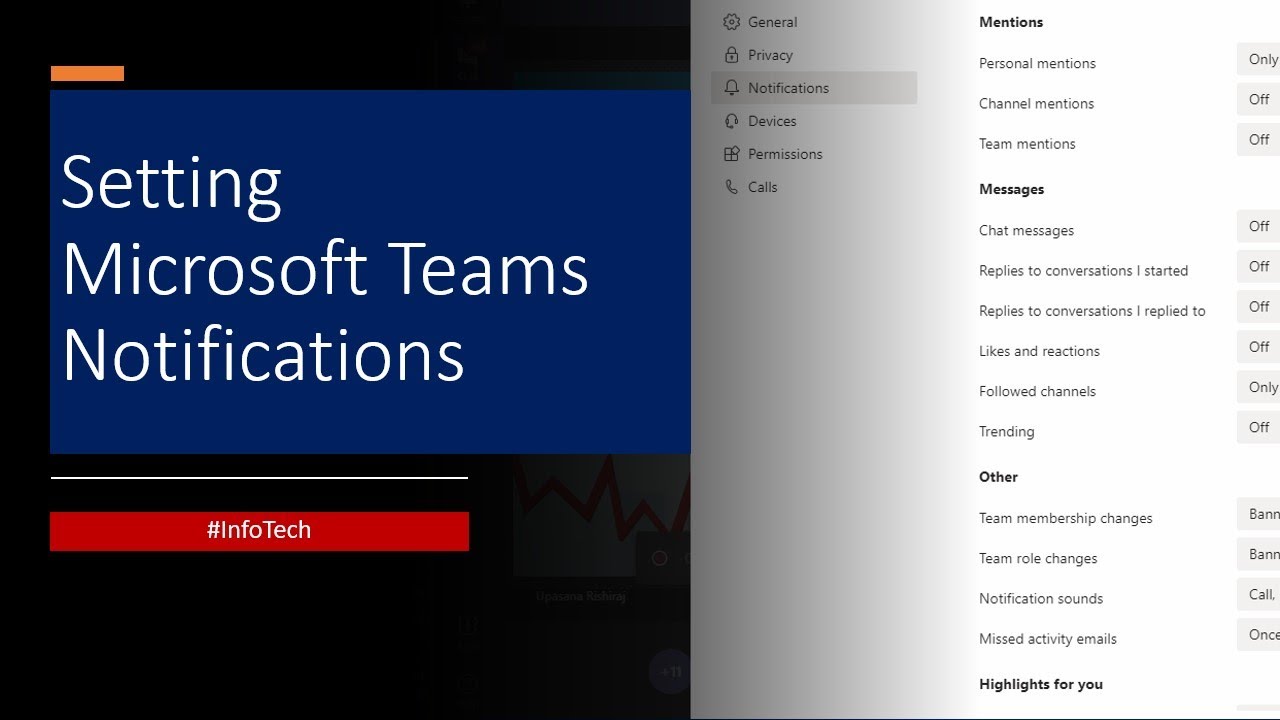Open the Personal mentions dropdown
The image size is (1280, 720).
[1259, 59]
